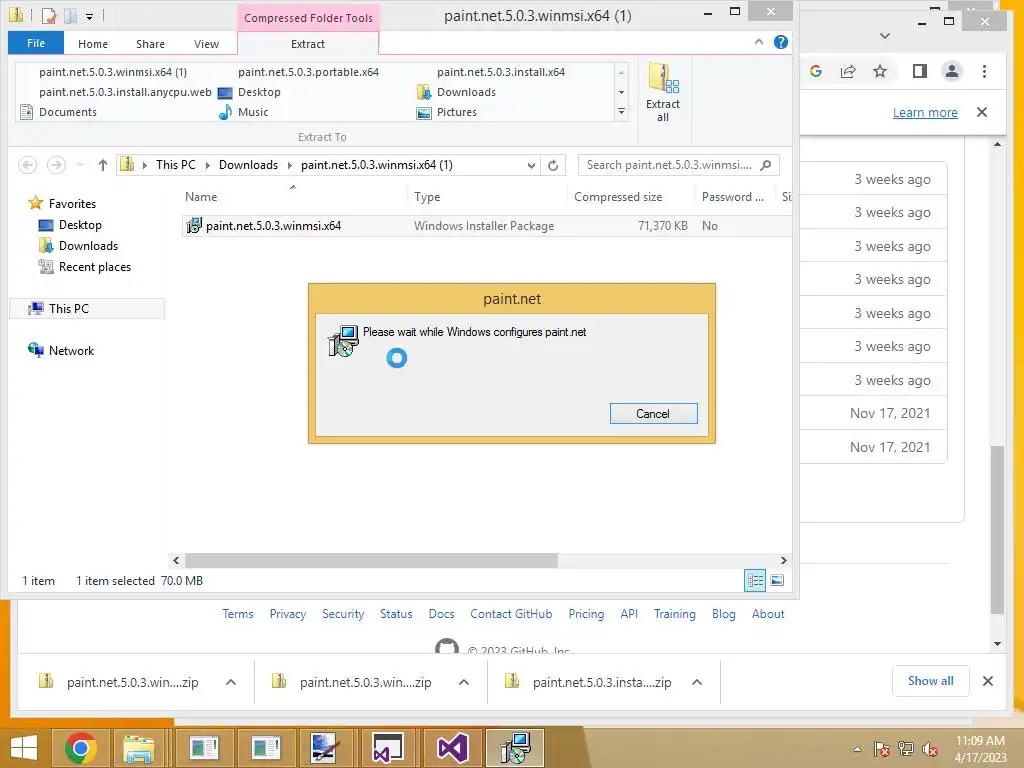
Task: Click Google icon in Chrome toolbar
Action: click(816, 71)
